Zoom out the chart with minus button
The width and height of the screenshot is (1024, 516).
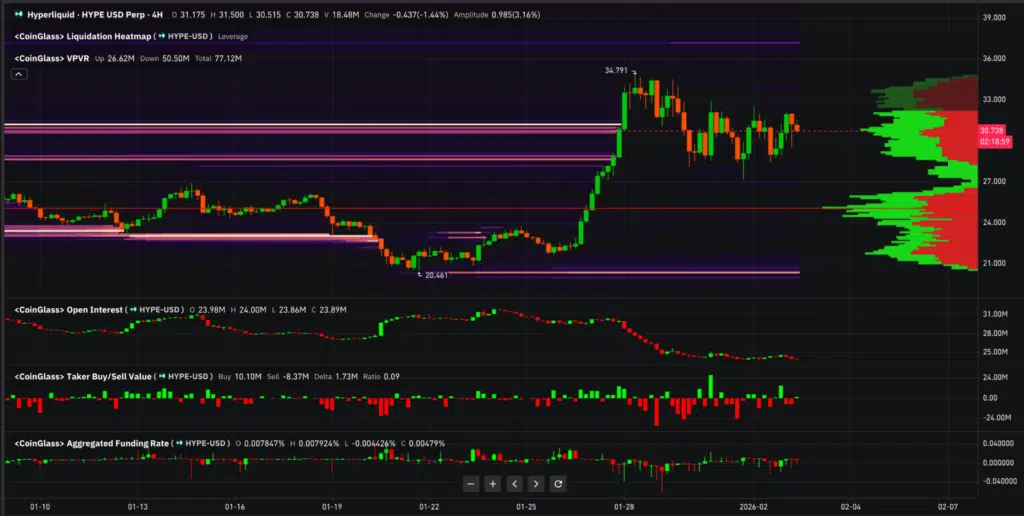[471, 484]
